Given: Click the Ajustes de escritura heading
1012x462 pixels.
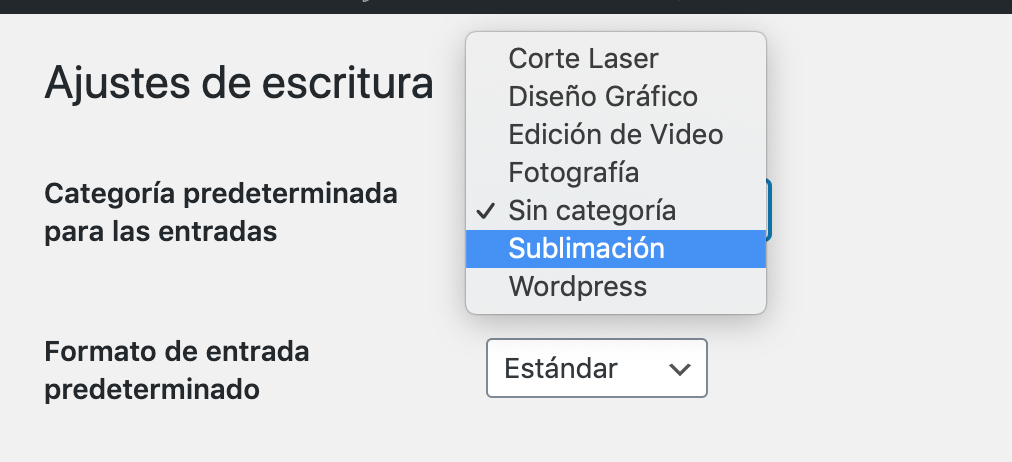Looking at the screenshot, I should (x=239, y=83).
